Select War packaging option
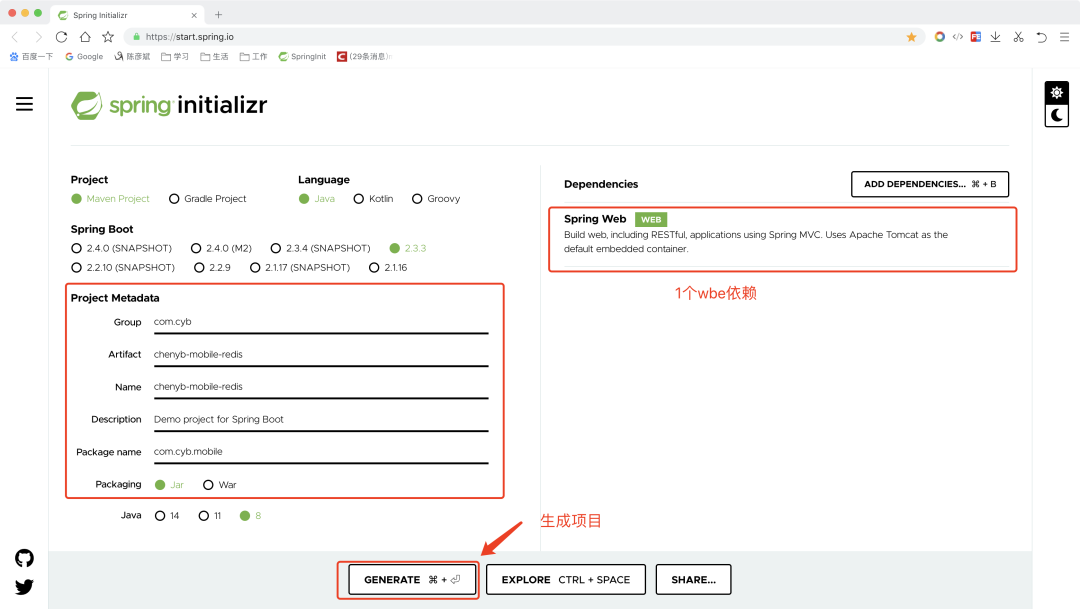1080x609 pixels. pyautogui.click(x=220, y=485)
